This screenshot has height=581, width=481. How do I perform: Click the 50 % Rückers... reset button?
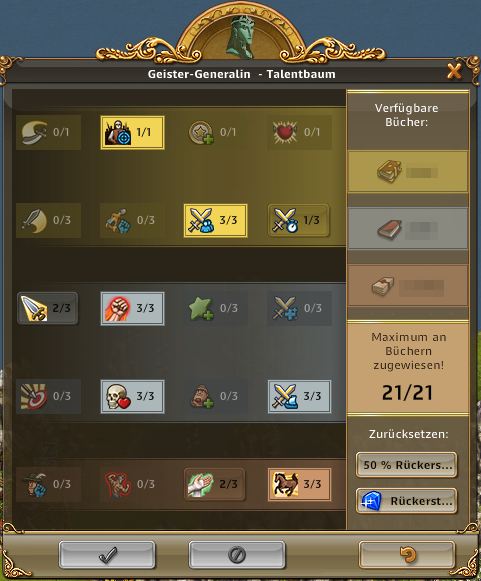[x=407, y=465]
